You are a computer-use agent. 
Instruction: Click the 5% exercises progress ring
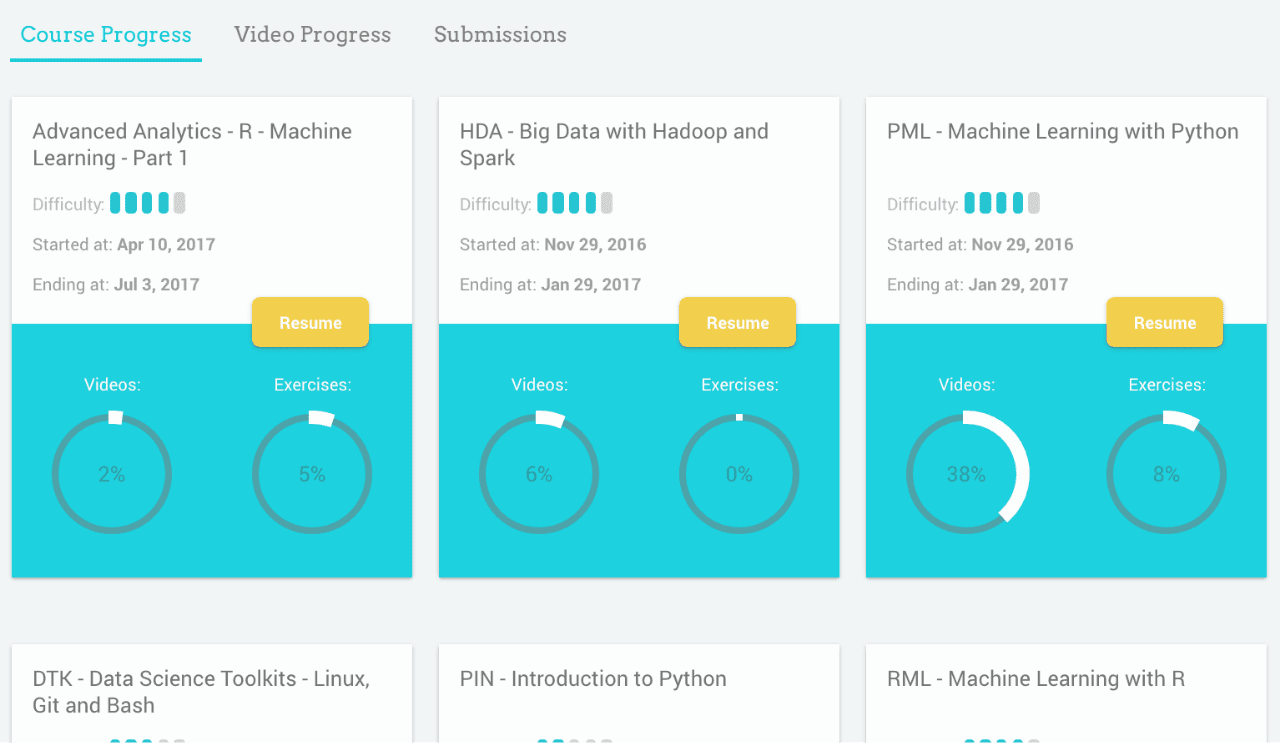312,474
